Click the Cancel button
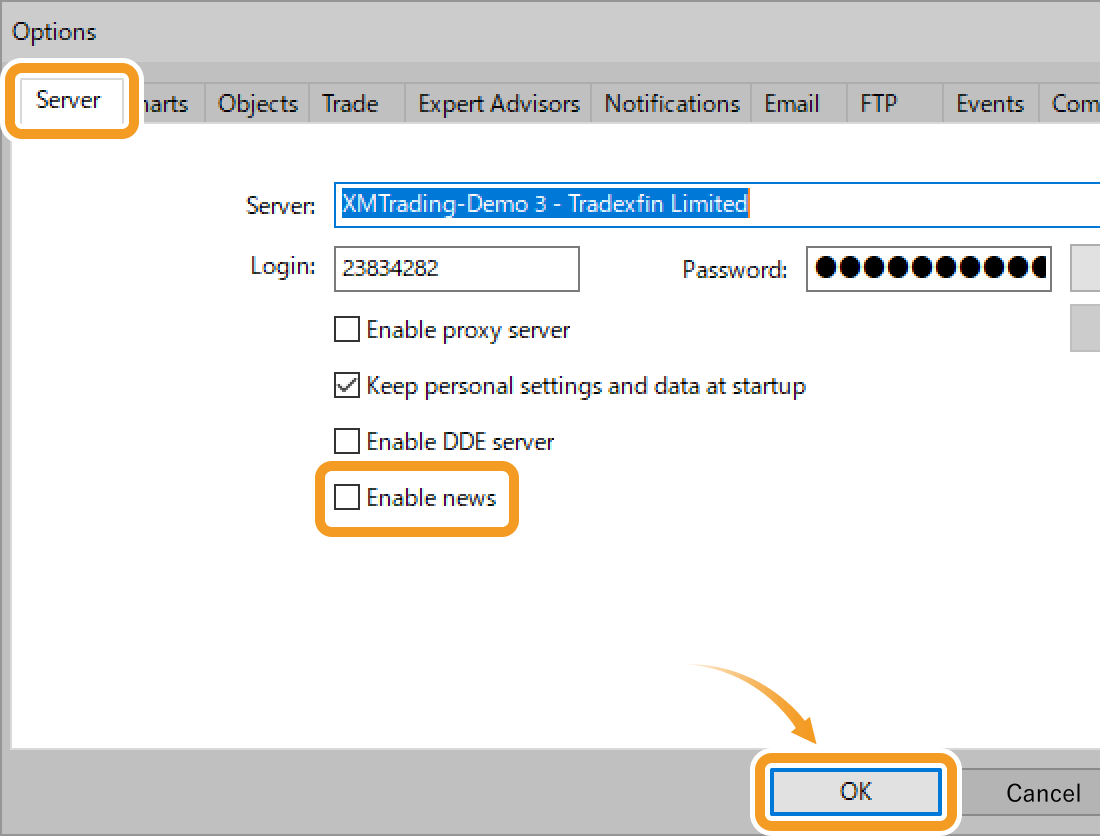 [x=1042, y=793]
